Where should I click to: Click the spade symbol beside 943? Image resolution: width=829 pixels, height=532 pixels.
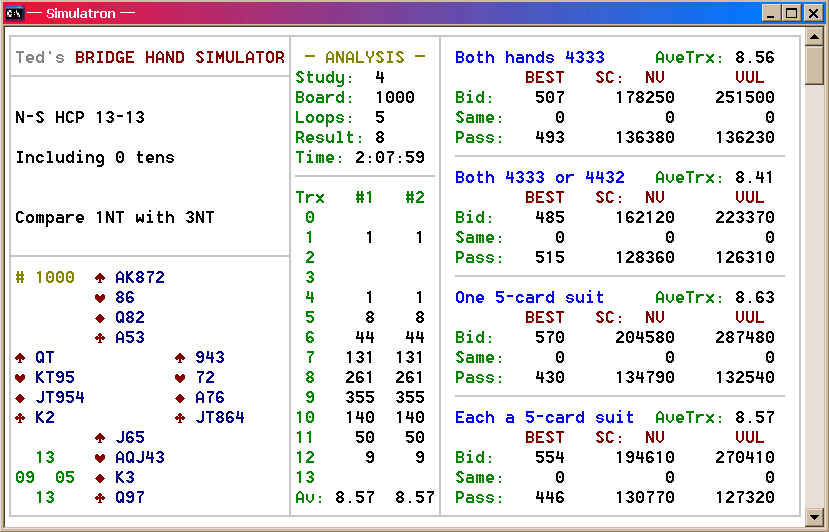pyautogui.click(x=180, y=358)
